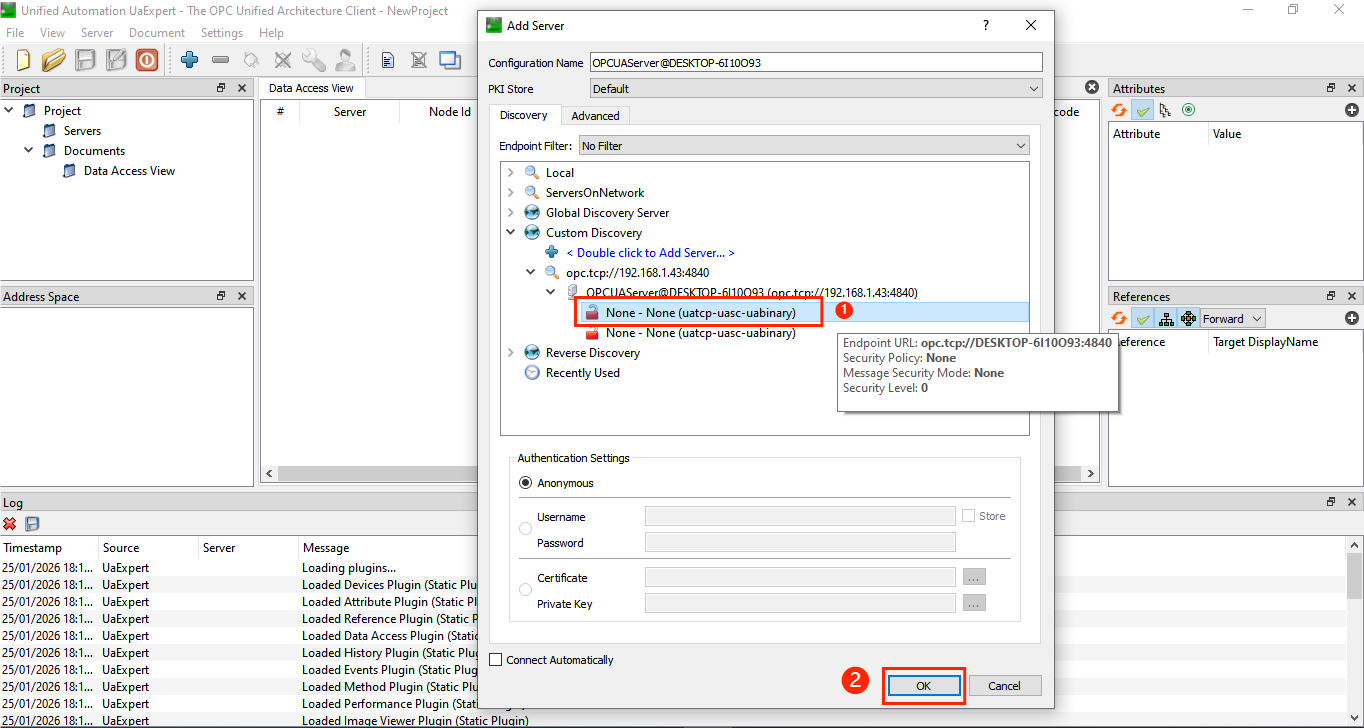Select the Anonymous authentication radio button
The image size is (1364, 728).
[525, 483]
